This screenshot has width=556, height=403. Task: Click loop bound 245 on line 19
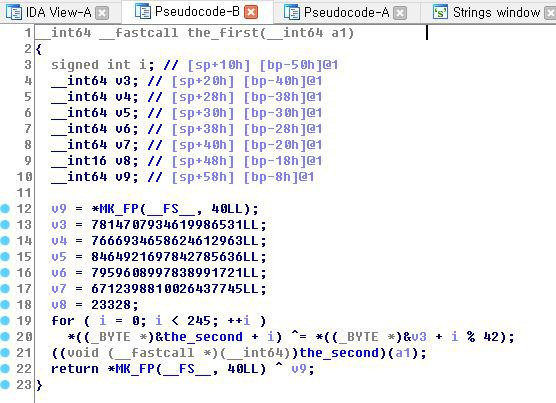pos(199,321)
